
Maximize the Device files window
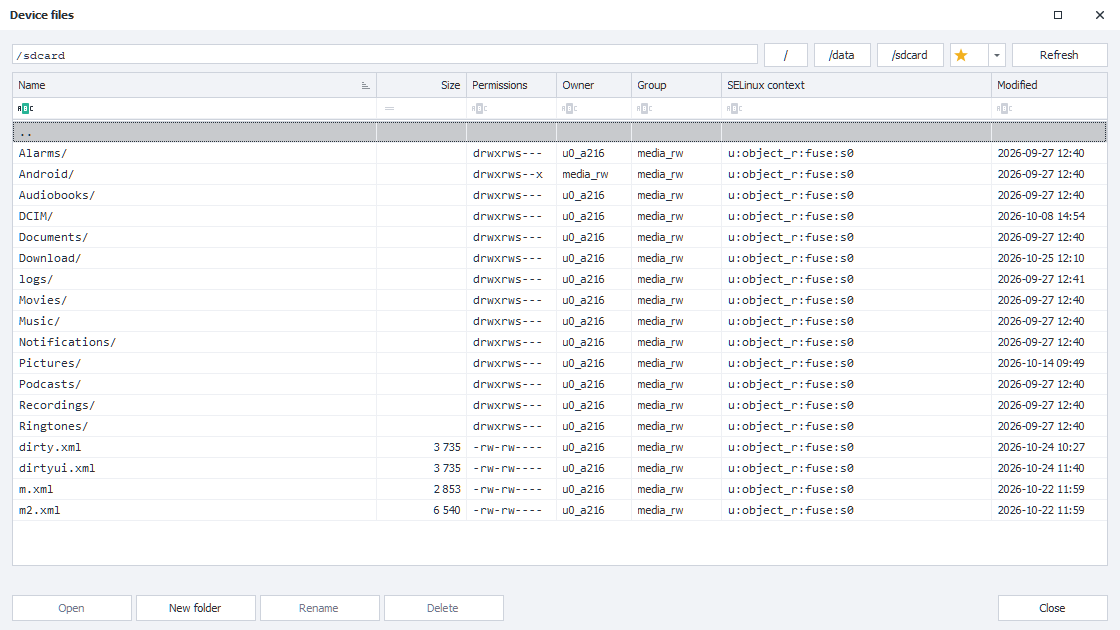click(1058, 15)
